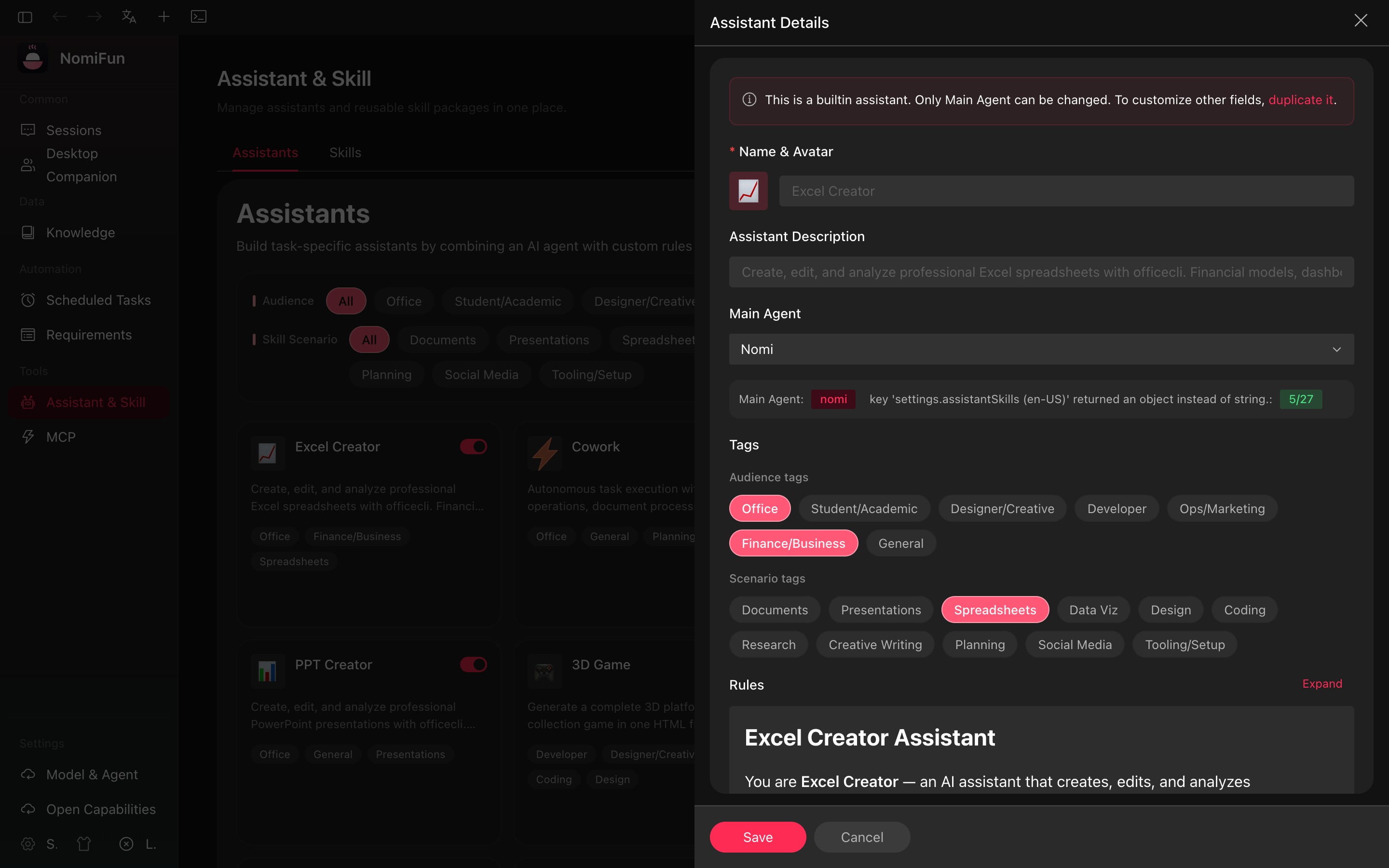Go forward with the right arrow
1389x868 pixels.
(x=95, y=17)
